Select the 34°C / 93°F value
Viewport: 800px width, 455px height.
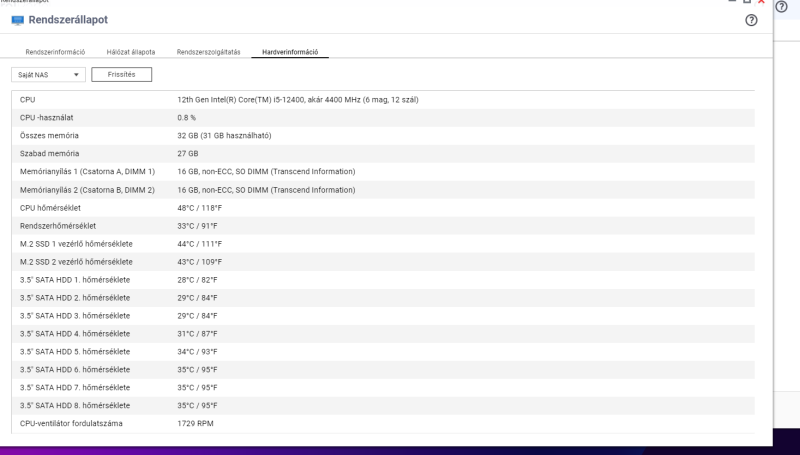197,351
